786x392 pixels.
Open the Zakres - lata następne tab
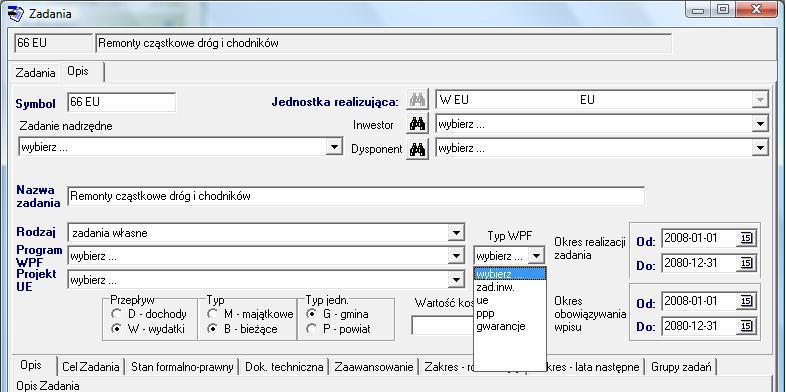tap(594, 367)
